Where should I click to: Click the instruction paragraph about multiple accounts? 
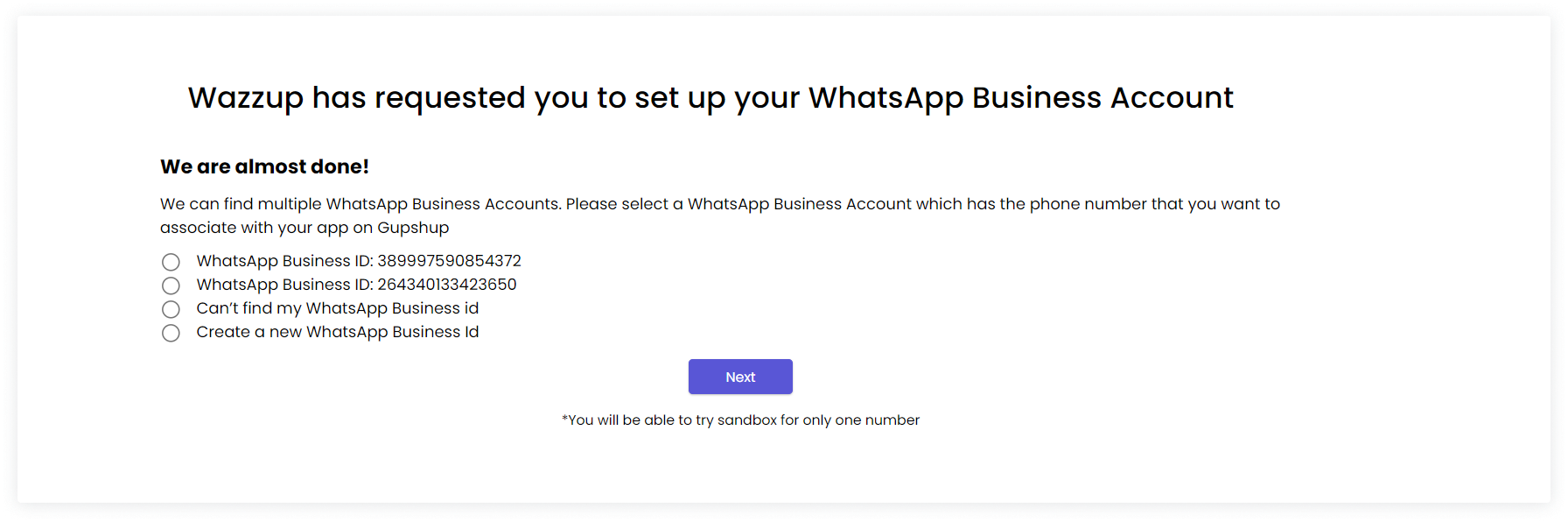[x=719, y=215]
